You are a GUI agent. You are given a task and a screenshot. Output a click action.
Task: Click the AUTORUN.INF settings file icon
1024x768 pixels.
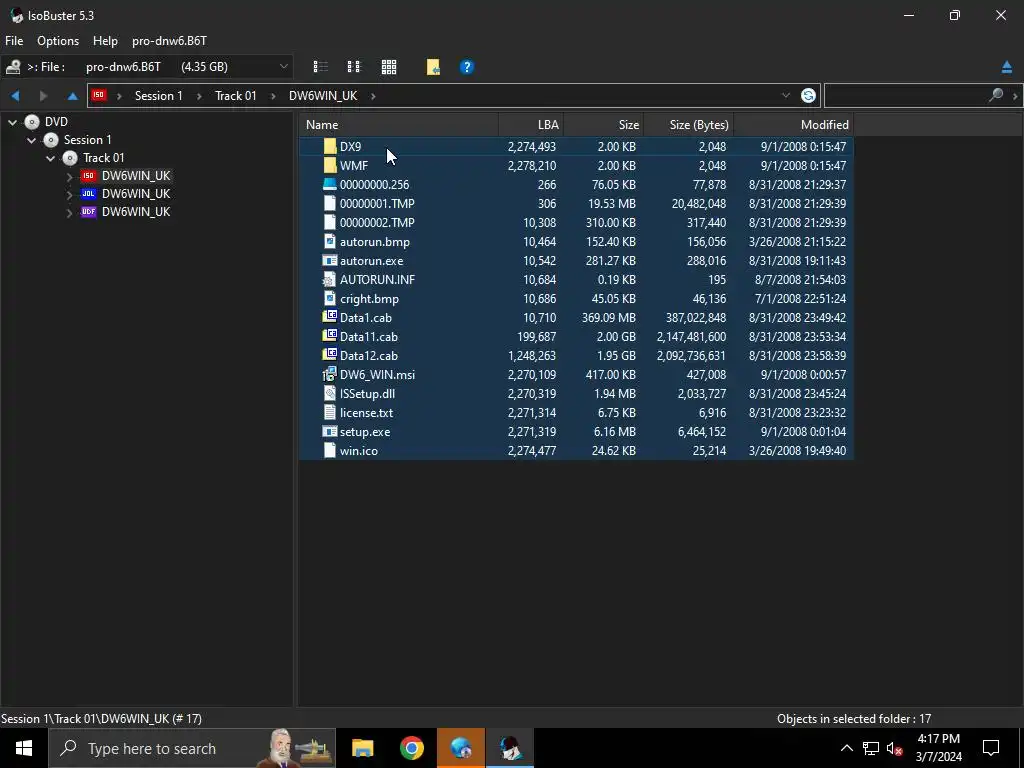330,280
